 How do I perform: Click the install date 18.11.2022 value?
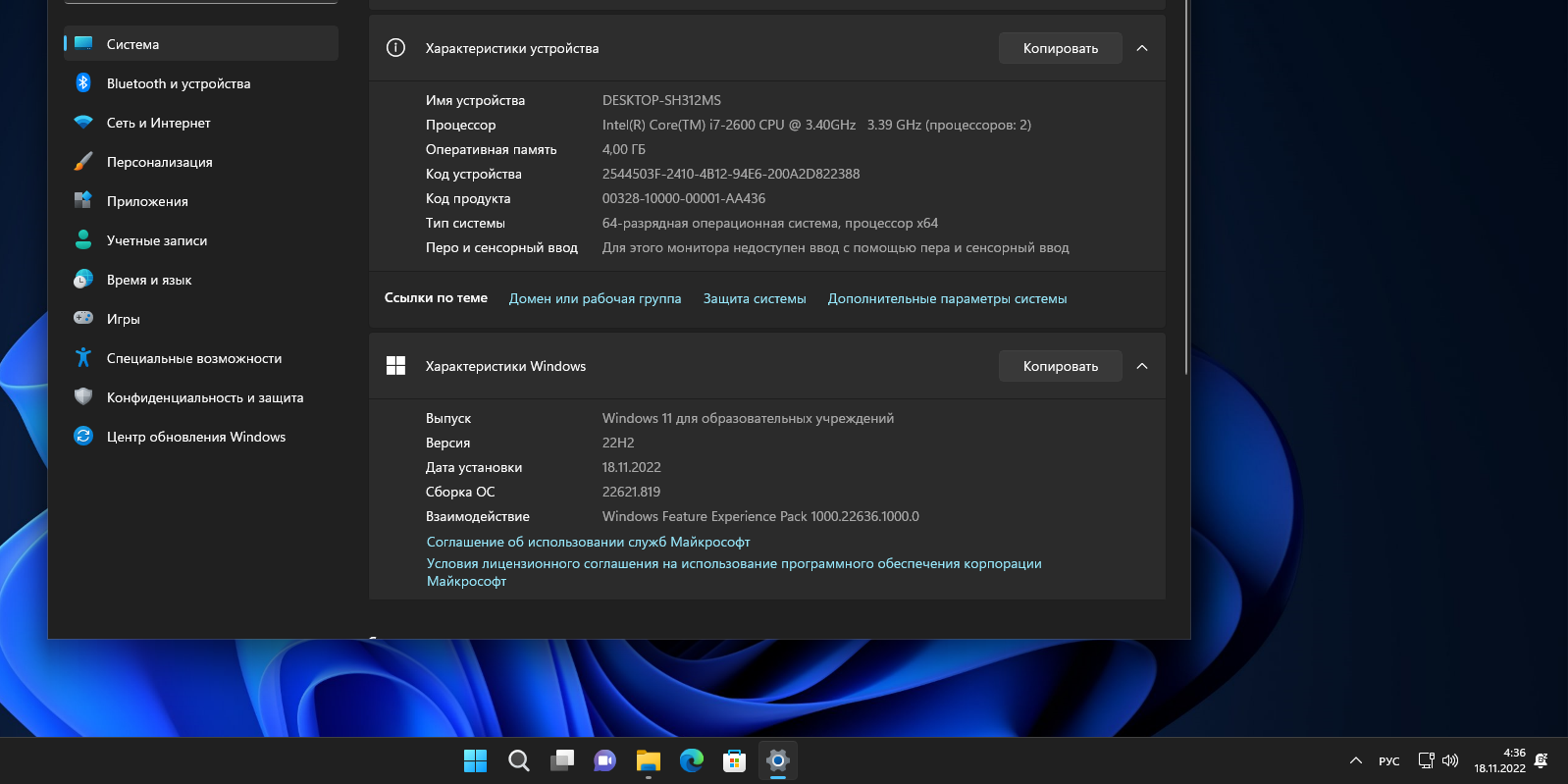(x=631, y=467)
